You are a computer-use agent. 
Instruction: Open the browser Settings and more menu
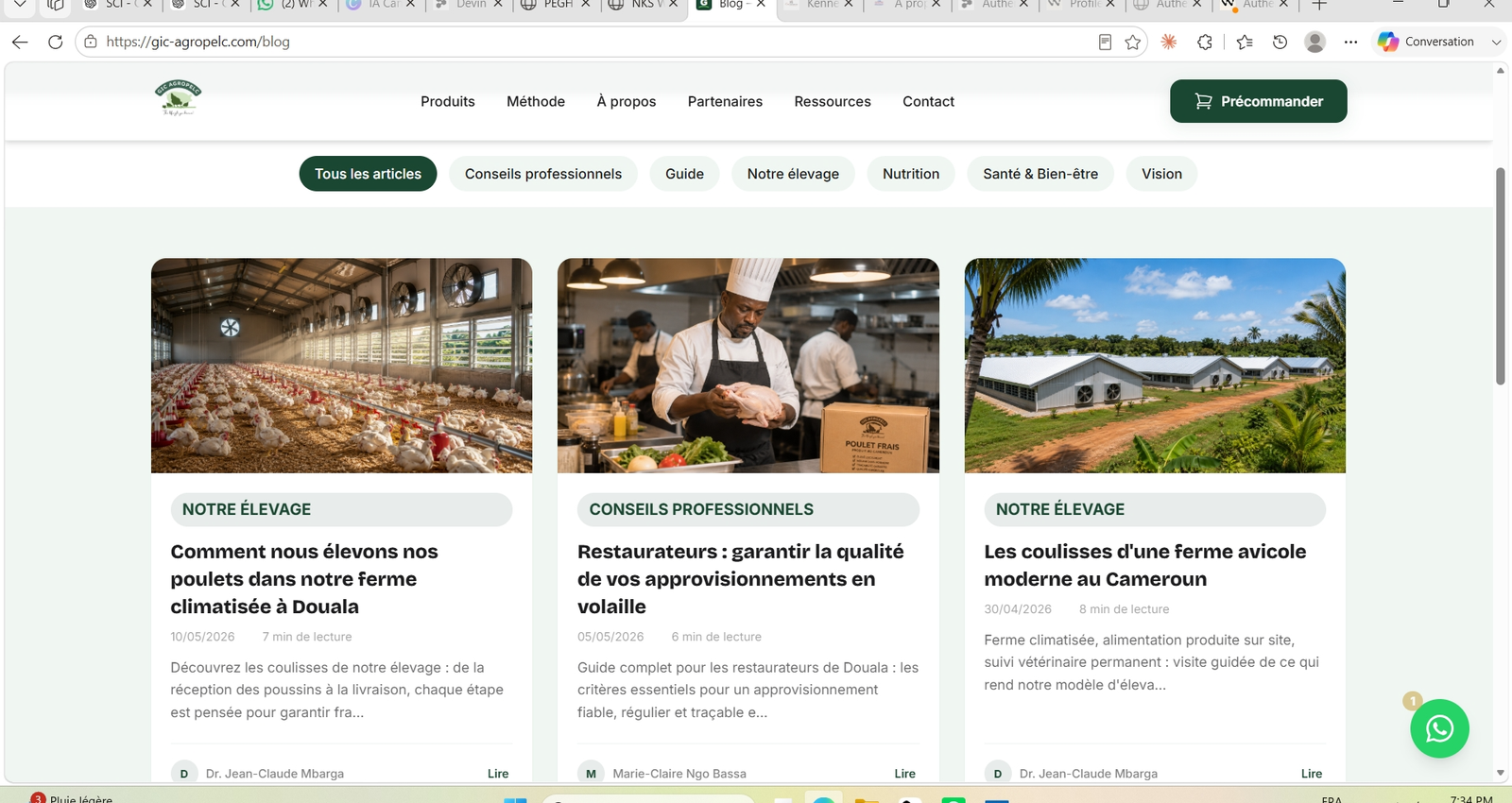1350,42
